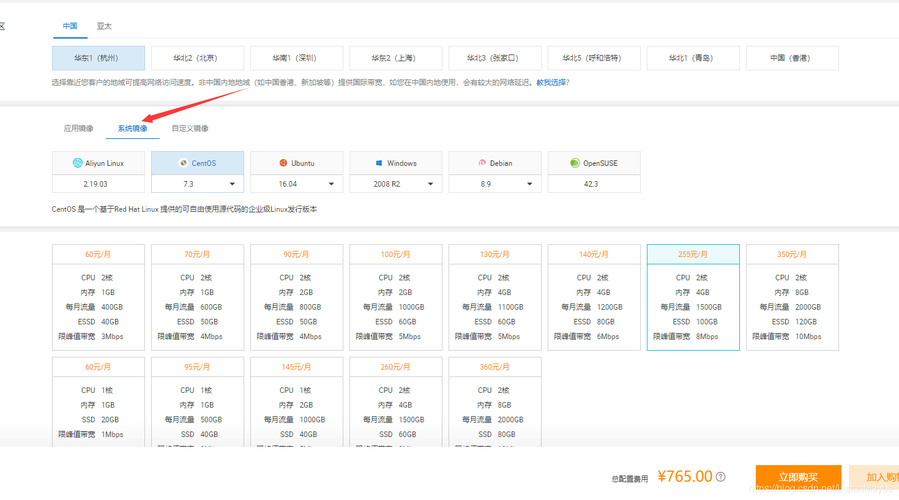Click the Ubuntu logo icon

tap(283, 163)
